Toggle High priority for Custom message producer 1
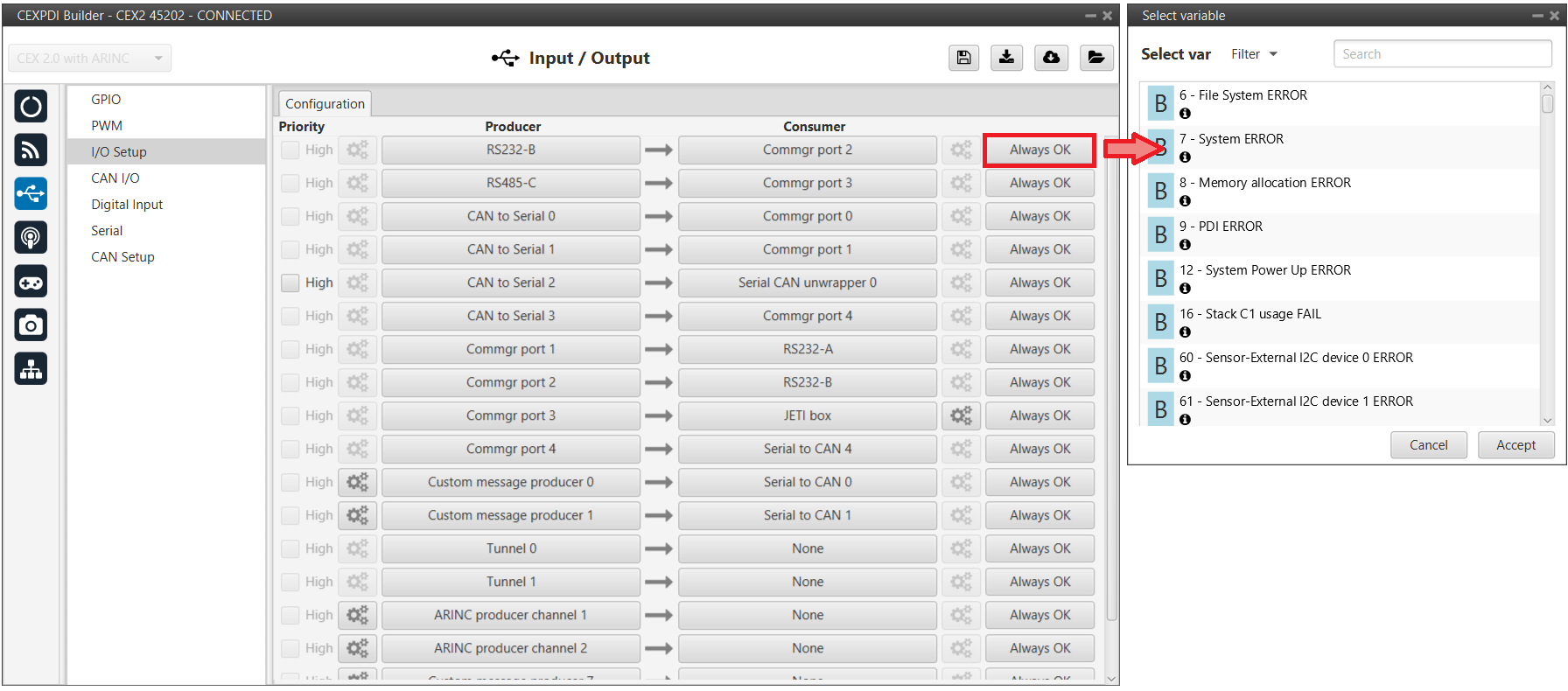Image resolution: width=1568 pixels, height=691 pixels. coord(290,515)
